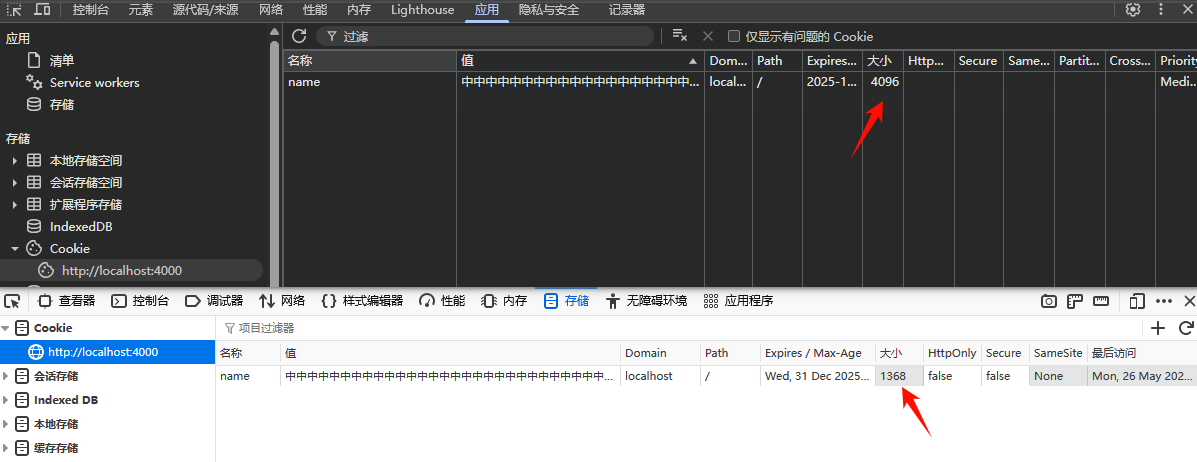Select Service workers in the sidebar

tap(94, 83)
